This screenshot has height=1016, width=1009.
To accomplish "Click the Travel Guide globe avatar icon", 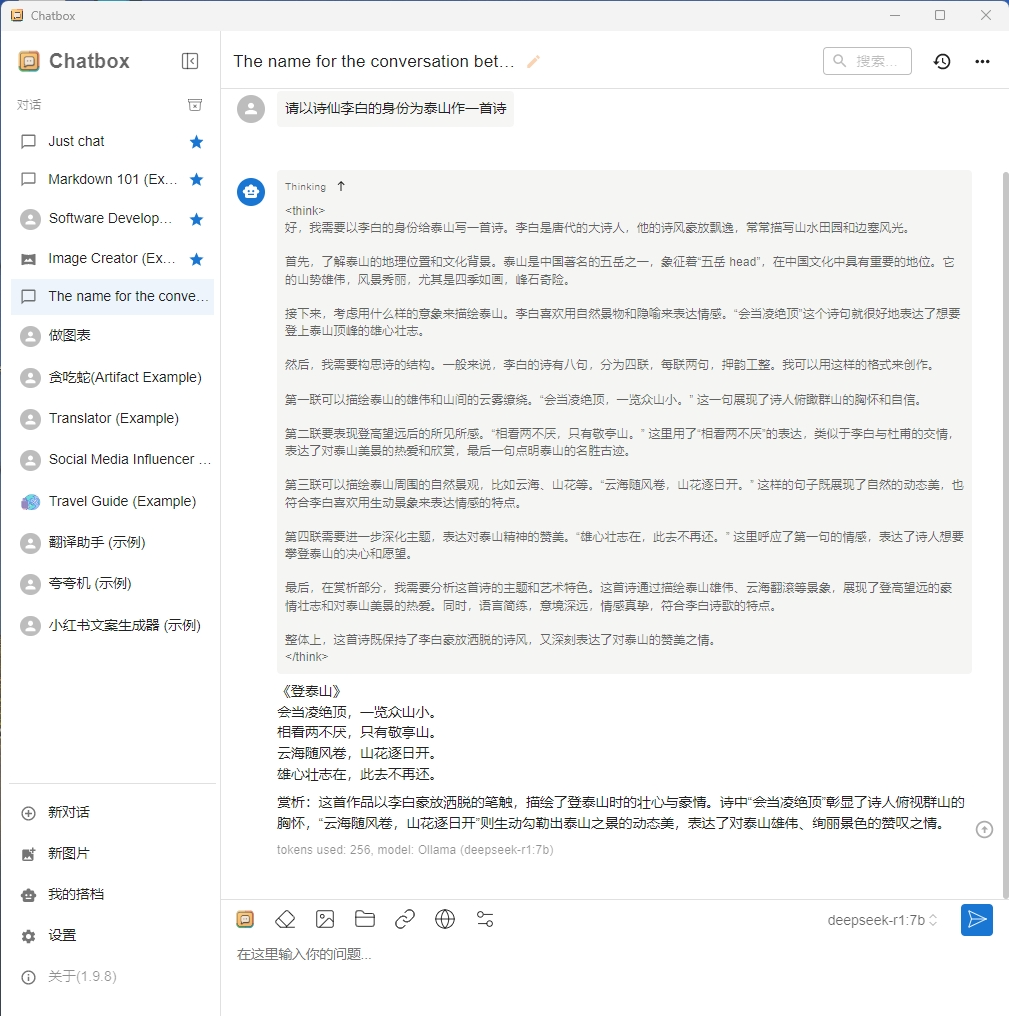I will 30,502.
